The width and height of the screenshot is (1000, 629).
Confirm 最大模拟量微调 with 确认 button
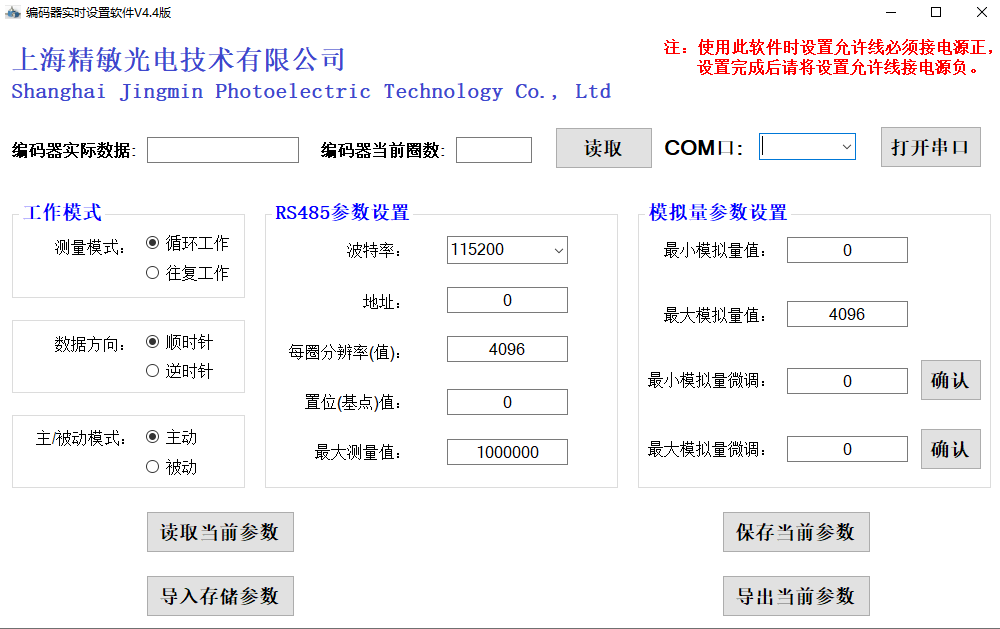tap(950, 449)
